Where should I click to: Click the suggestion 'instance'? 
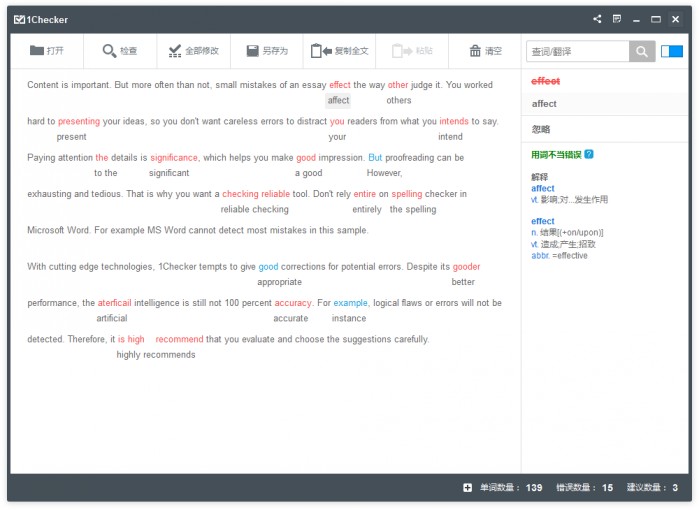pos(349,318)
